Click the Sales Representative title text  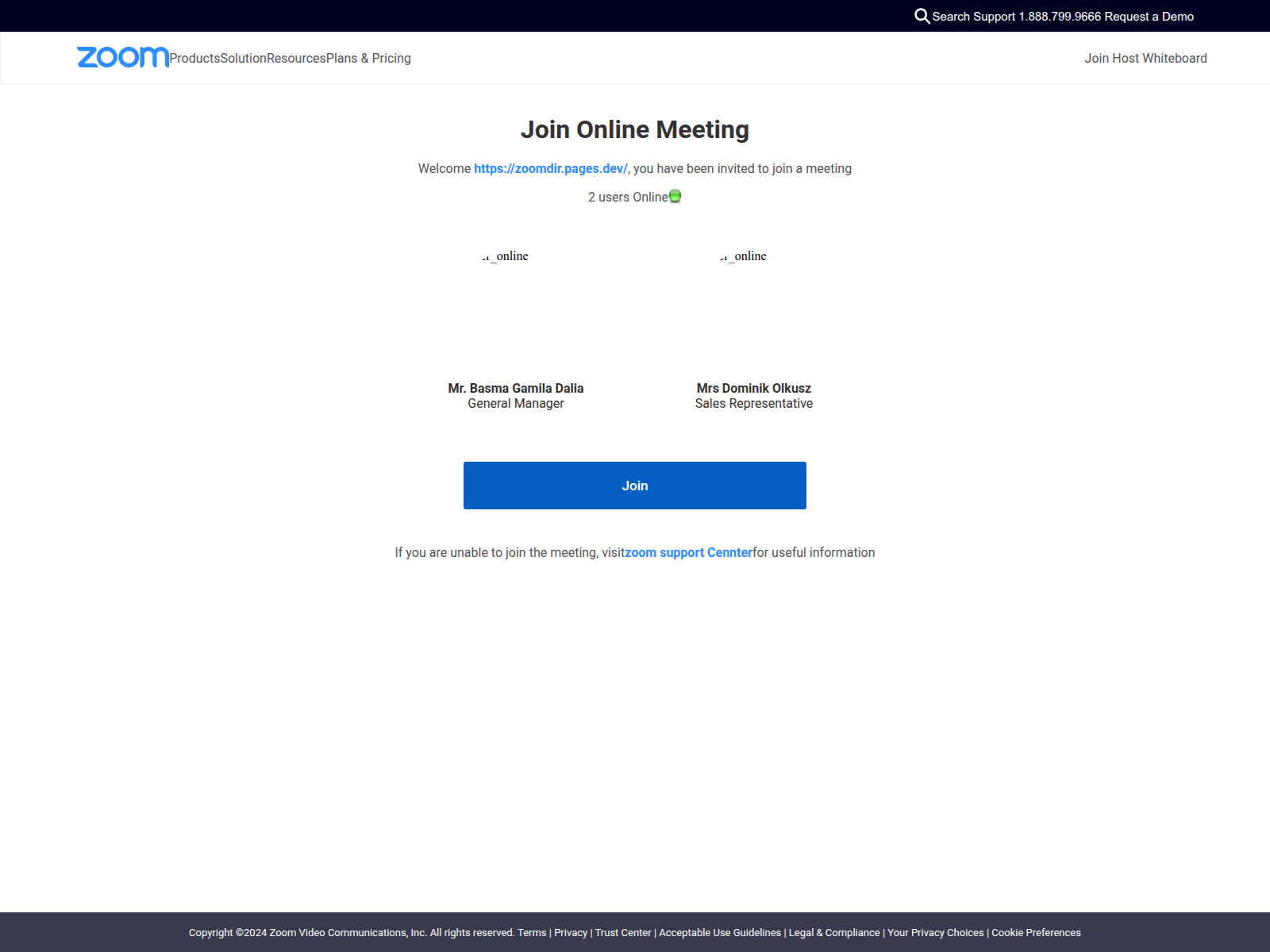pyautogui.click(x=754, y=403)
